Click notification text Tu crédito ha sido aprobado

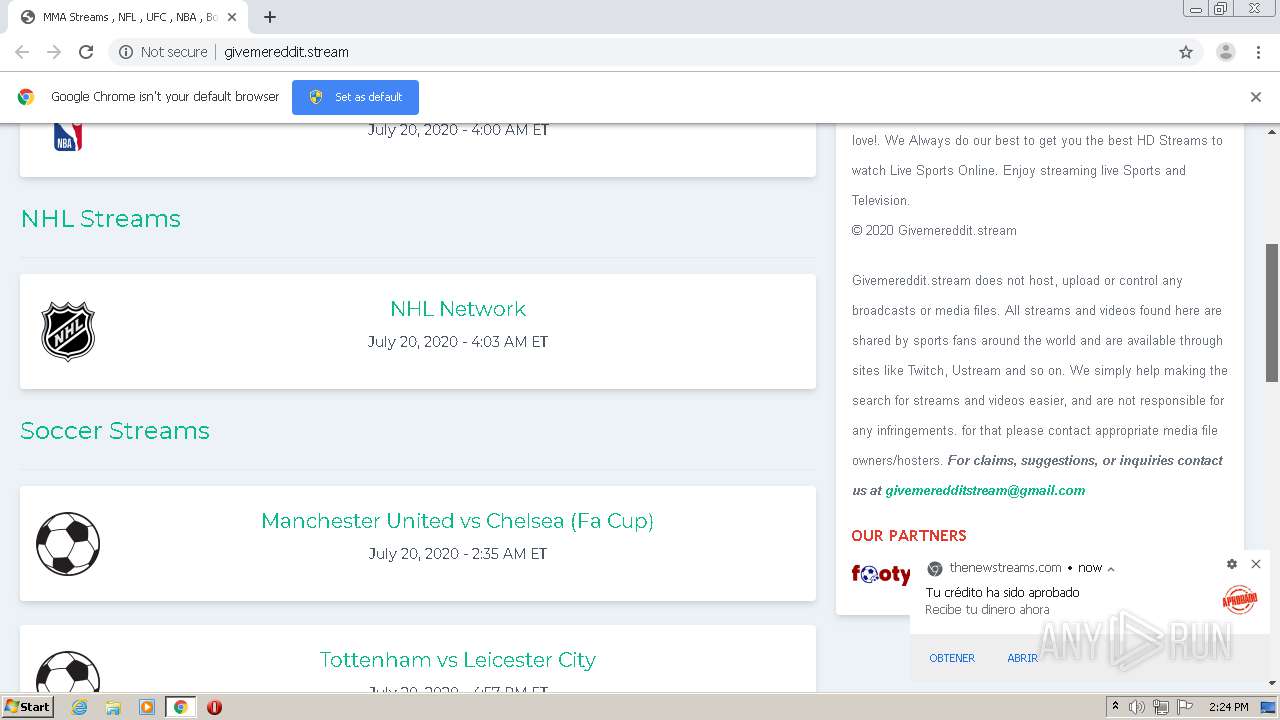coord(1002,593)
